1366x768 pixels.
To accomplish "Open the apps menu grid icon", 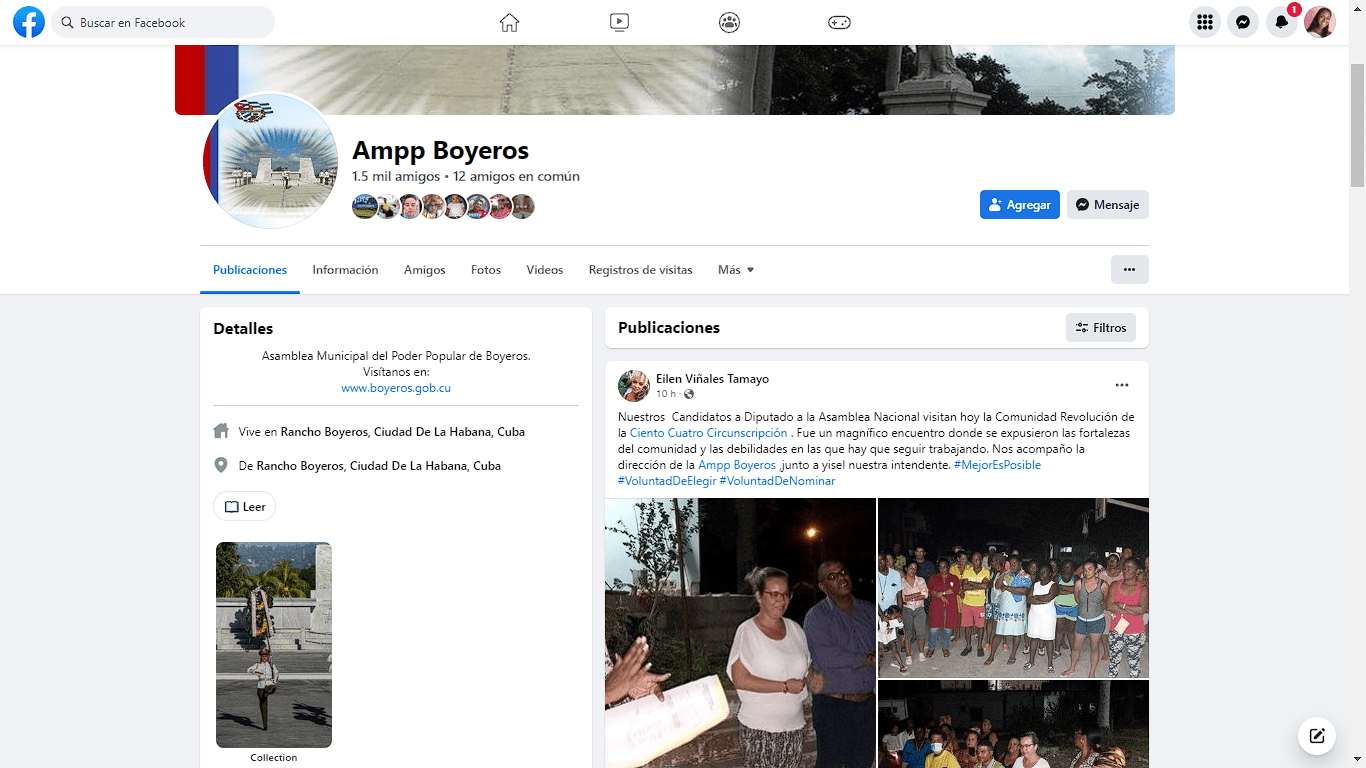I will click(x=1205, y=22).
